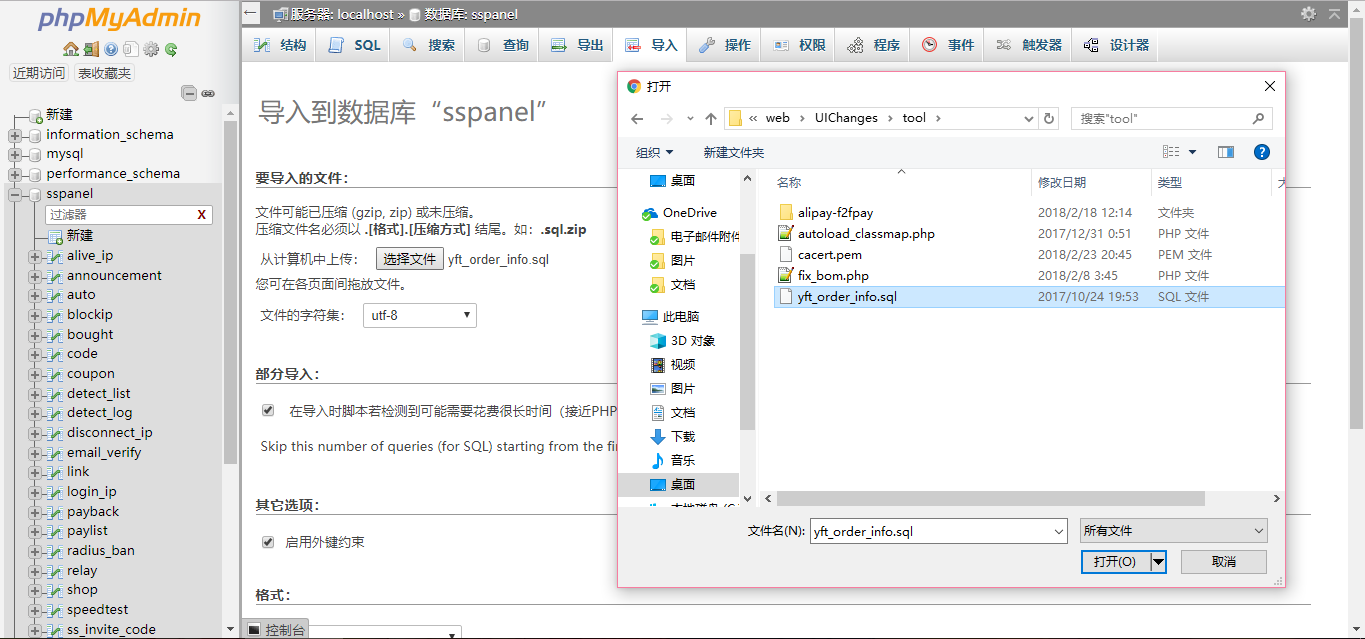Switch to the 操作 operations tab
1365x639 pixels.
725,45
